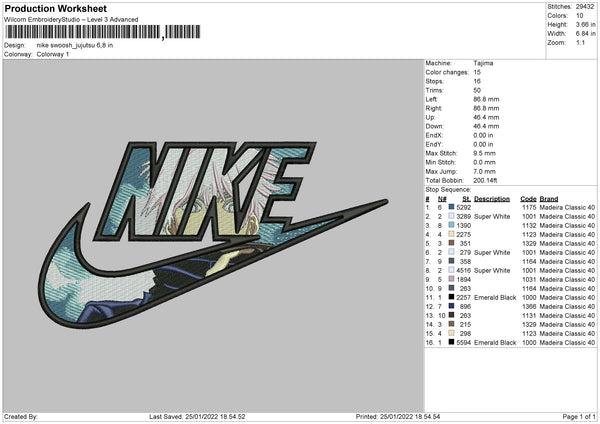This screenshot has height=424, width=600.
Task: Click 'Wilcom EmbroideryStudio – Level 3 Advanced' text
Action: click(x=71, y=20)
